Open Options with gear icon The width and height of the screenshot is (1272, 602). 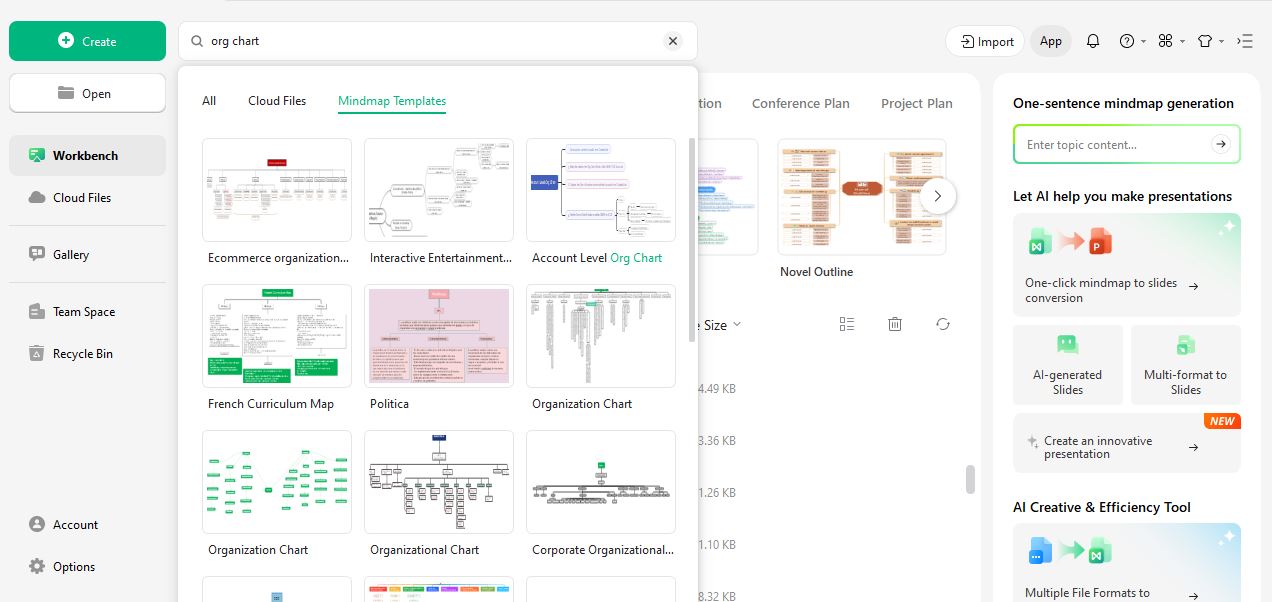click(x=87, y=566)
